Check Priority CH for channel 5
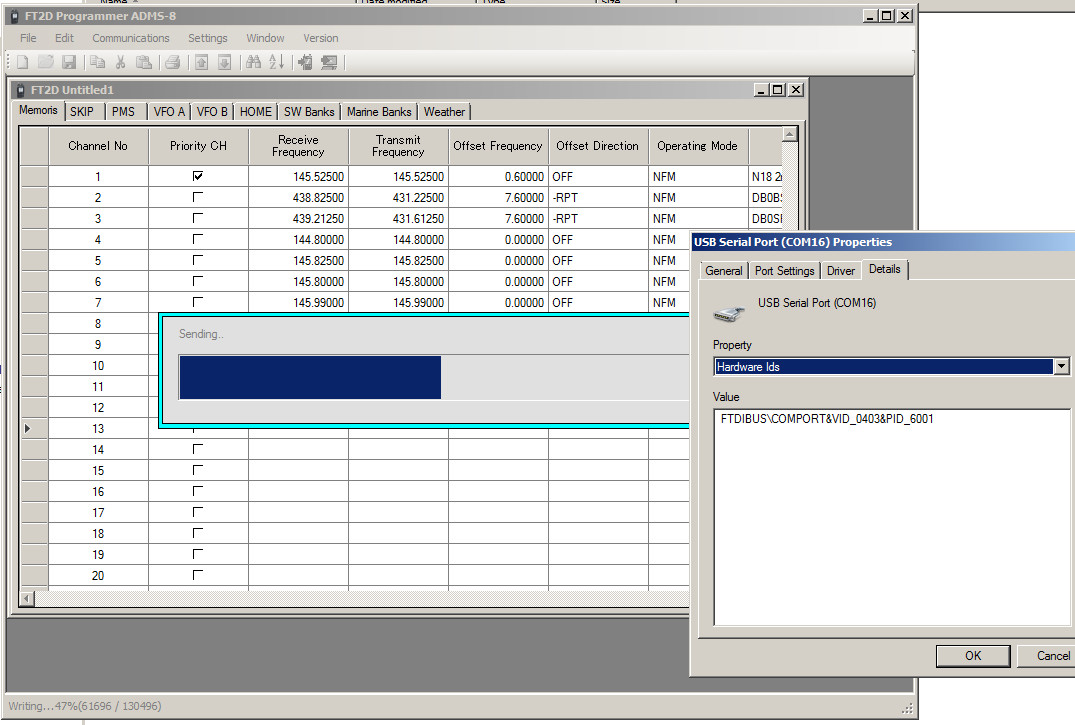Viewport: 1075px width, 725px height. click(x=197, y=260)
